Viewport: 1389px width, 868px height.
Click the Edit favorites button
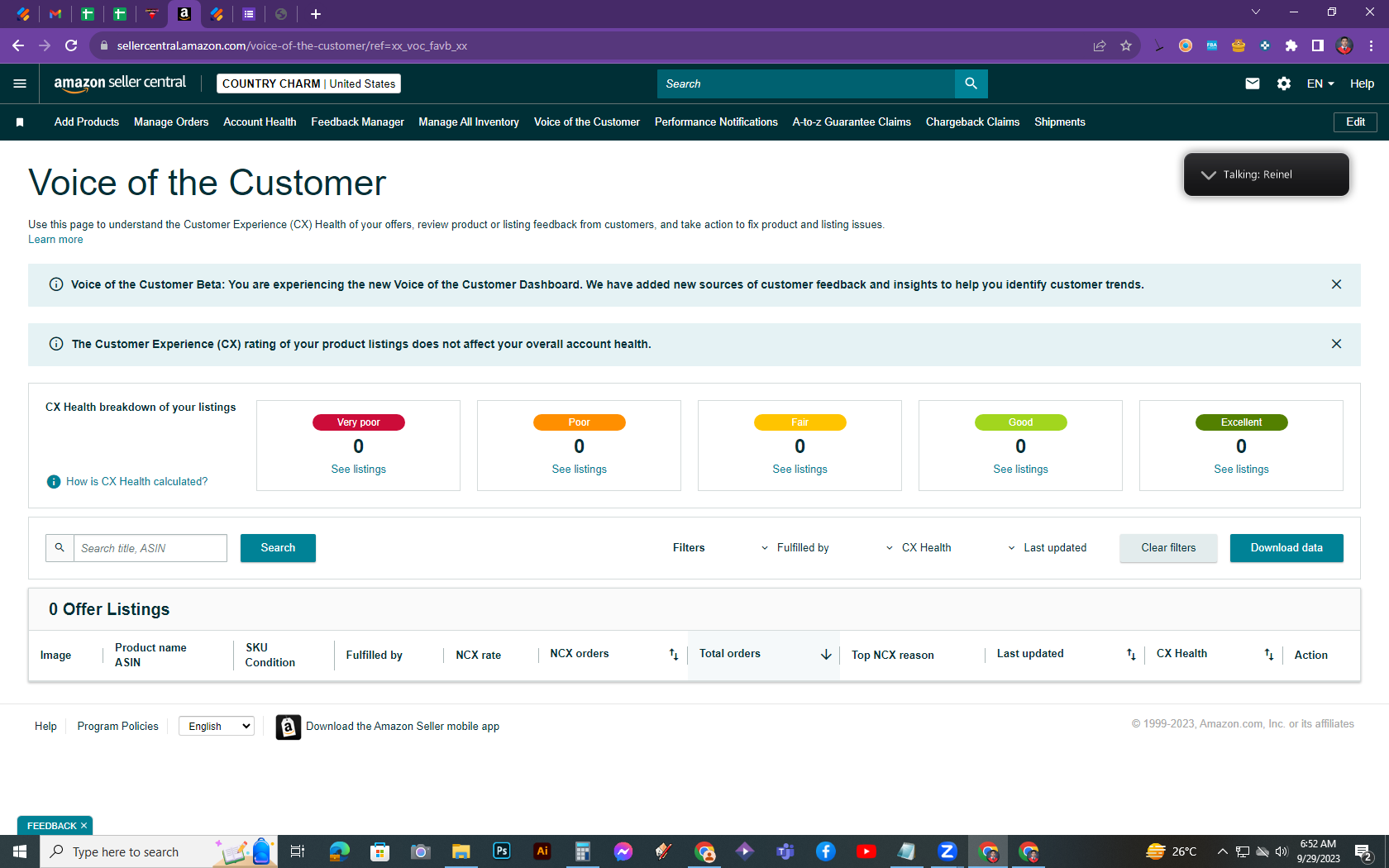[x=1355, y=122]
